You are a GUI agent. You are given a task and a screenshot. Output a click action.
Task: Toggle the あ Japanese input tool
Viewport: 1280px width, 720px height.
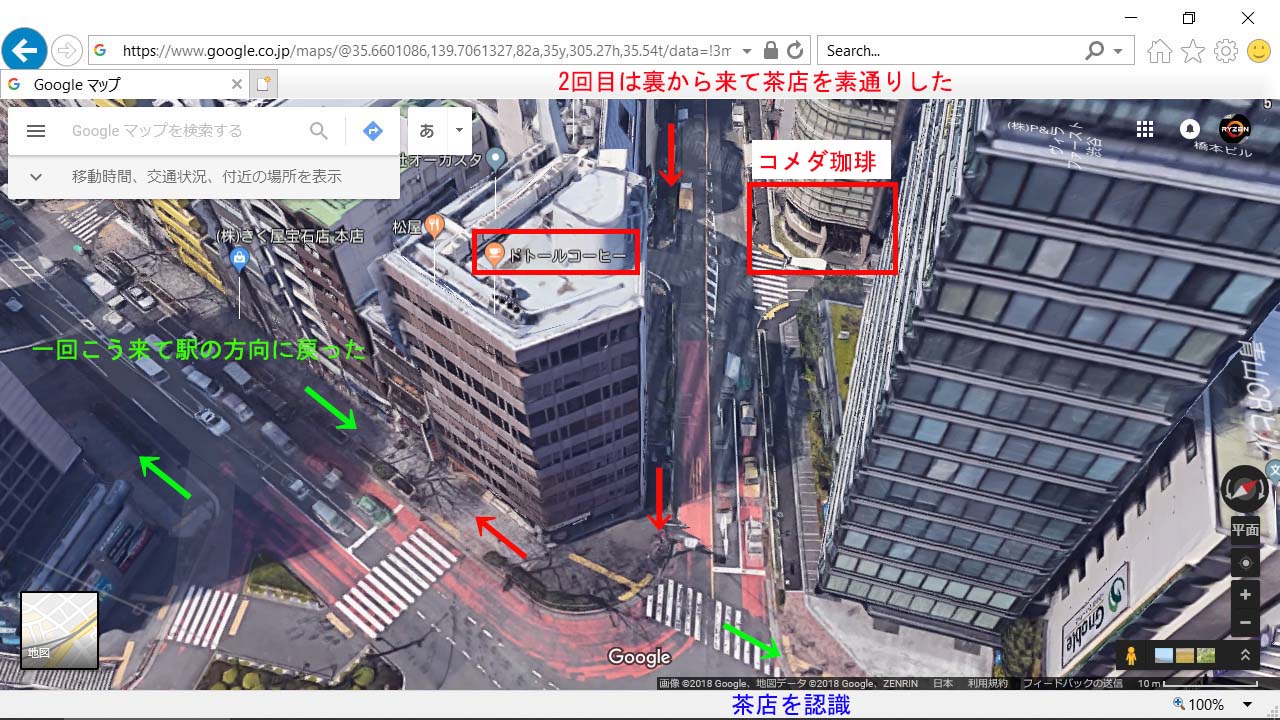pos(427,131)
